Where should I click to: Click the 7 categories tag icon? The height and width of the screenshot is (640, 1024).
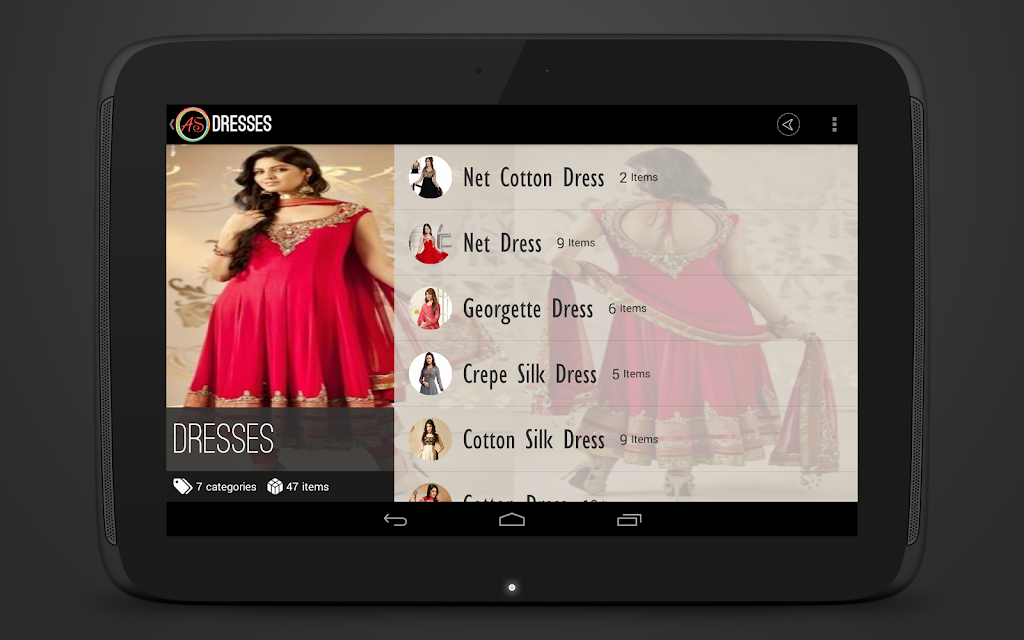pos(182,486)
